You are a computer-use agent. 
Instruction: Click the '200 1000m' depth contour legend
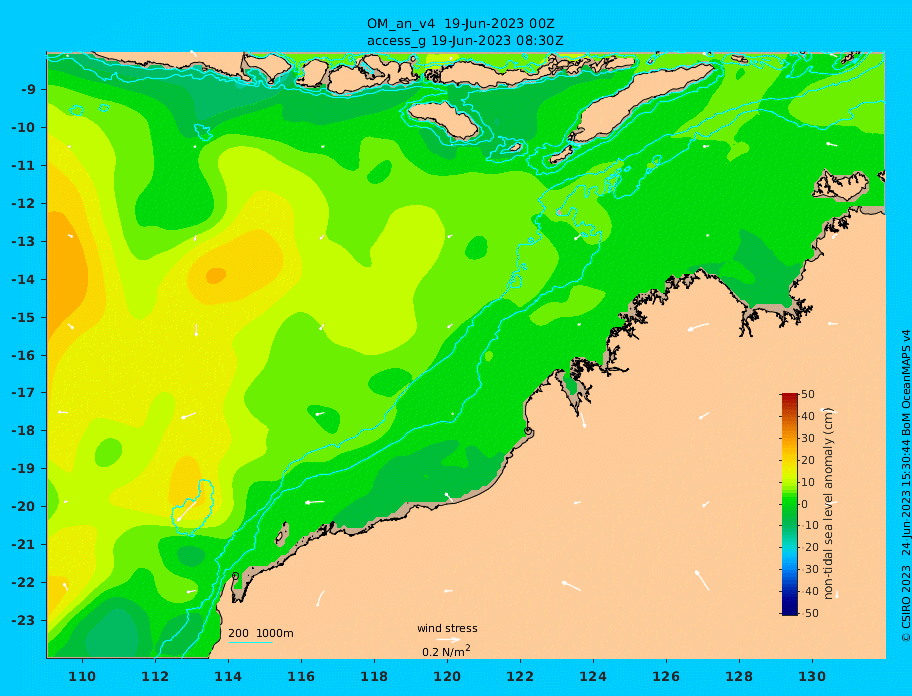pos(261,633)
